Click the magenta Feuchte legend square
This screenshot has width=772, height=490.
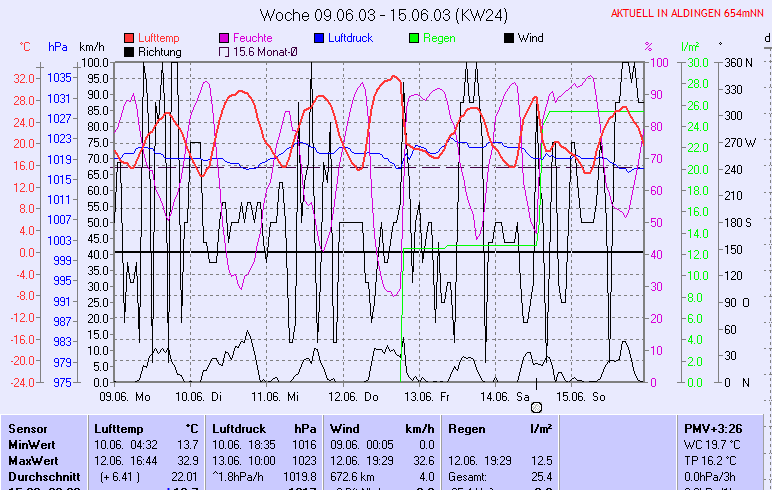[x=224, y=38]
